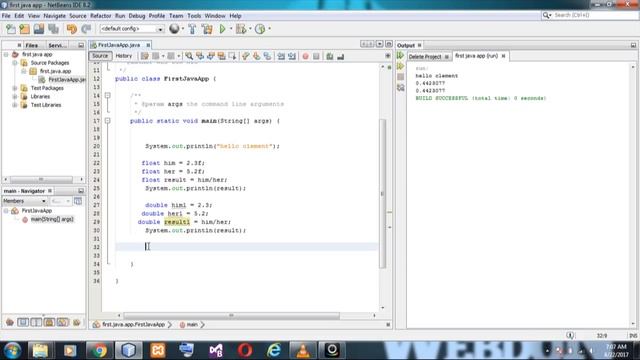This screenshot has height=360, width=640.
Task: Open the File menu
Action: [6, 16]
